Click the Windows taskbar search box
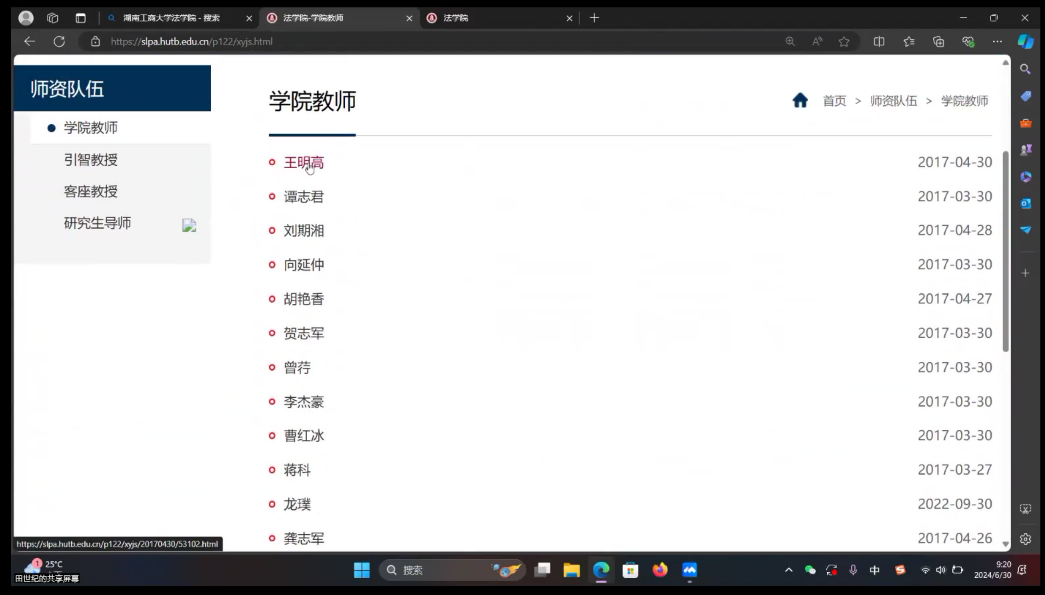The height and width of the screenshot is (595, 1045). tap(440, 570)
